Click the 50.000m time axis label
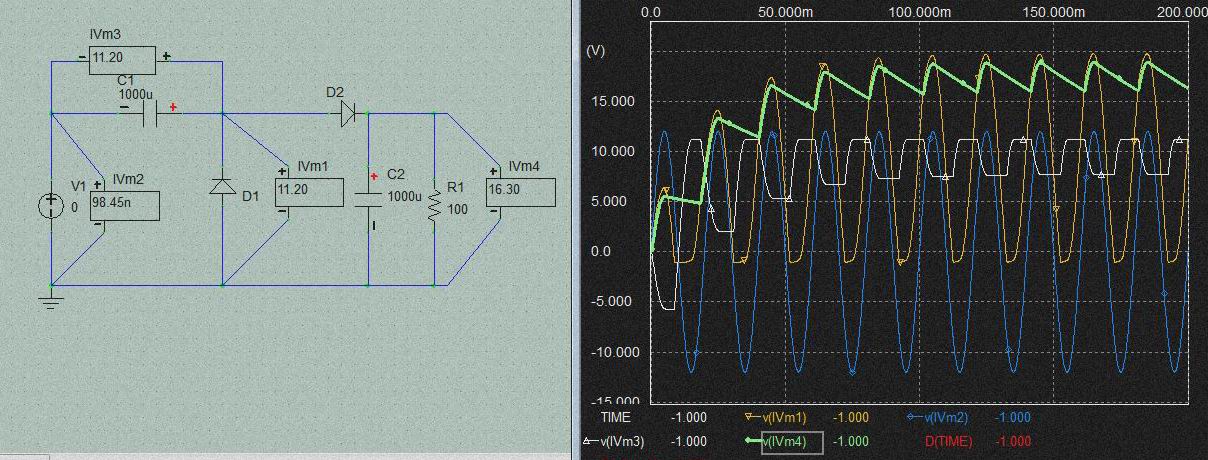This screenshot has width=1208, height=460. 784,12
